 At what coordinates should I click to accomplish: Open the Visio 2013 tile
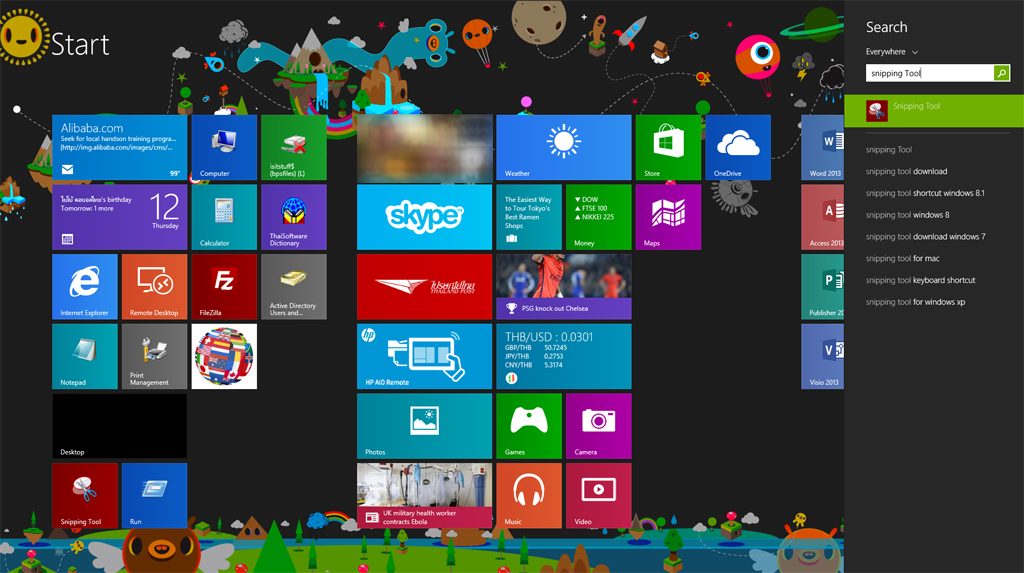coord(823,357)
